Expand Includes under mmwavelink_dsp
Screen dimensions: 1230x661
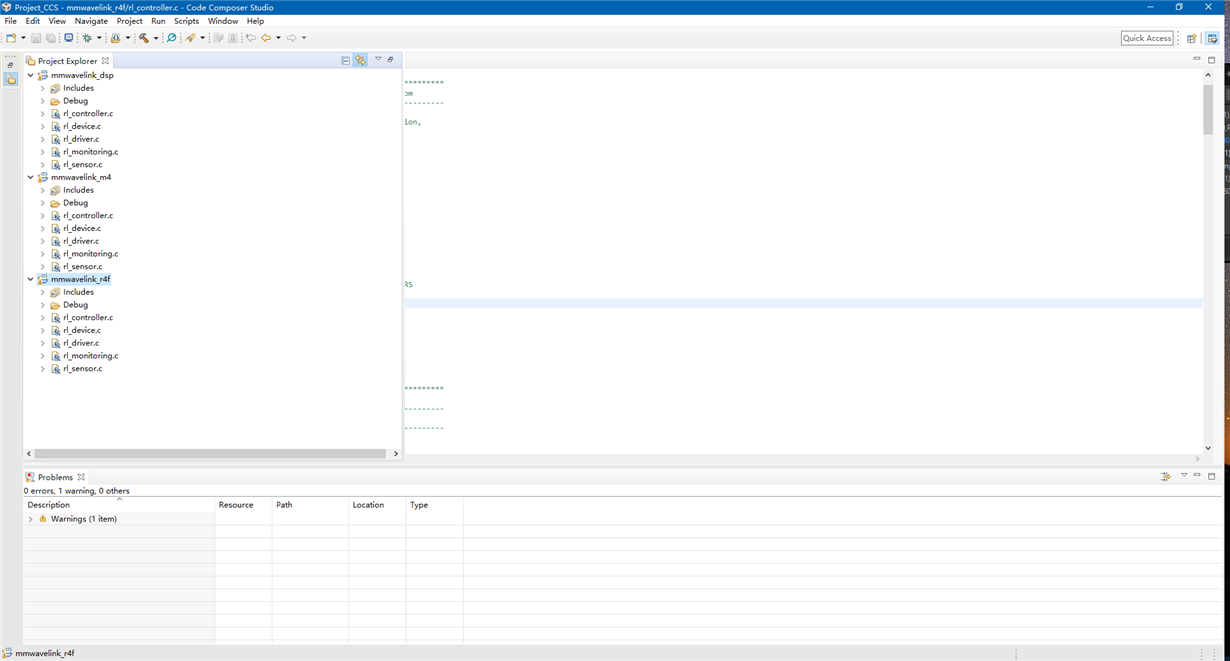[x=43, y=88]
